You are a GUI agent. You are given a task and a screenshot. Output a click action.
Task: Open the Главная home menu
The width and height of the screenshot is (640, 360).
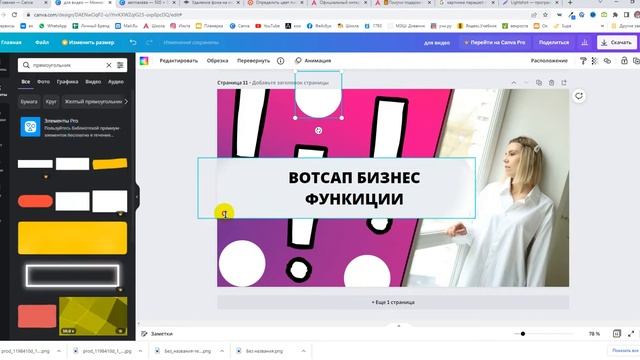point(11,42)
